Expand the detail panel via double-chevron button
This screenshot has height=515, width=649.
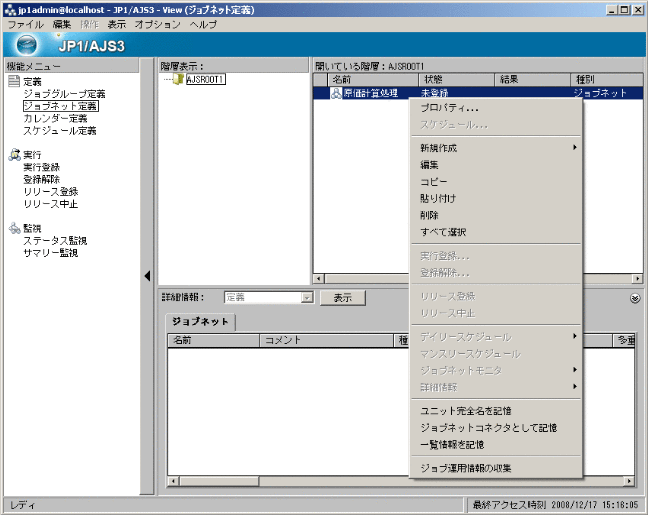635,298
